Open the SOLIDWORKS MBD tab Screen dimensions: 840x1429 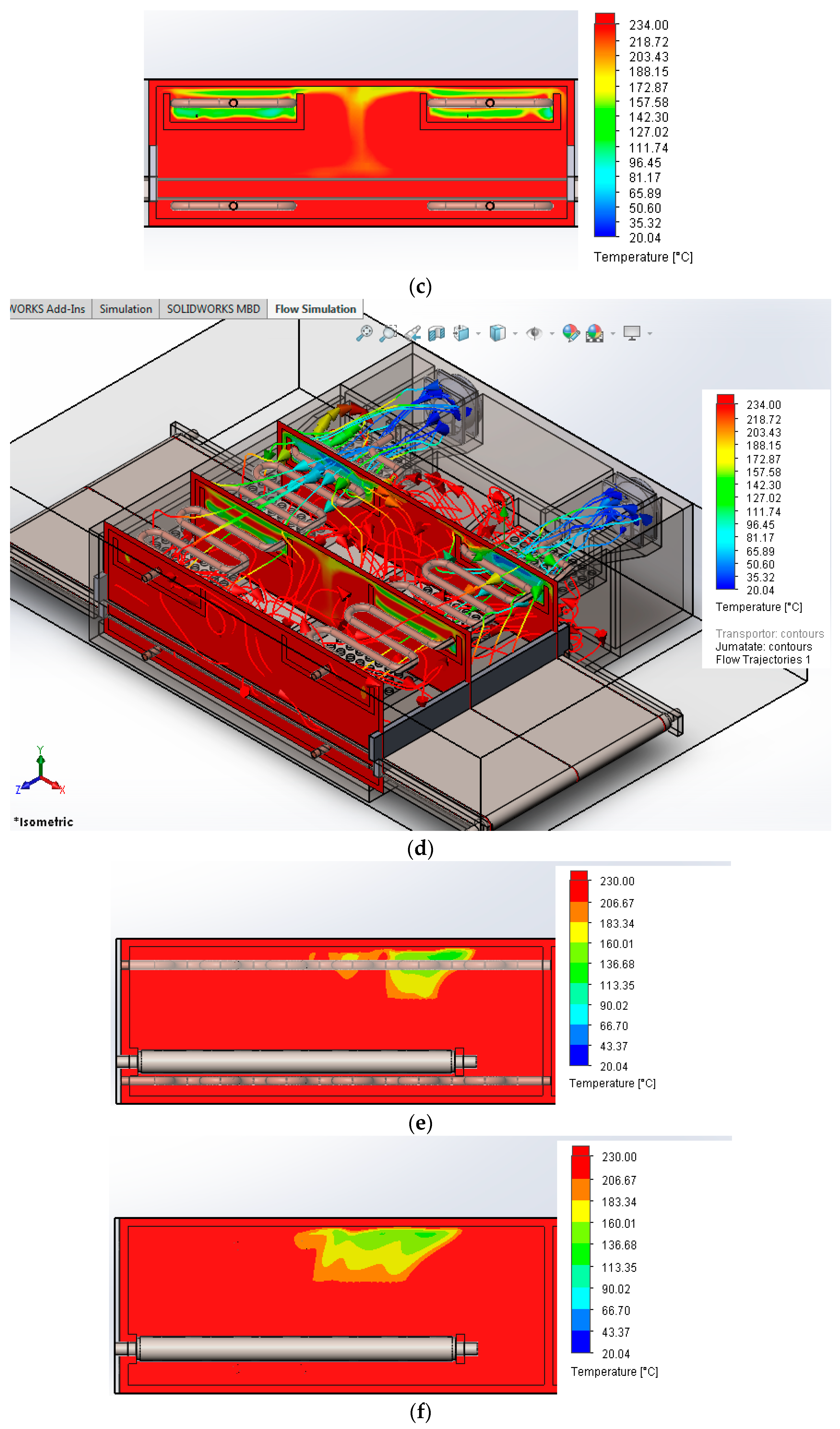pyautogui.click(x=213, y=309)
